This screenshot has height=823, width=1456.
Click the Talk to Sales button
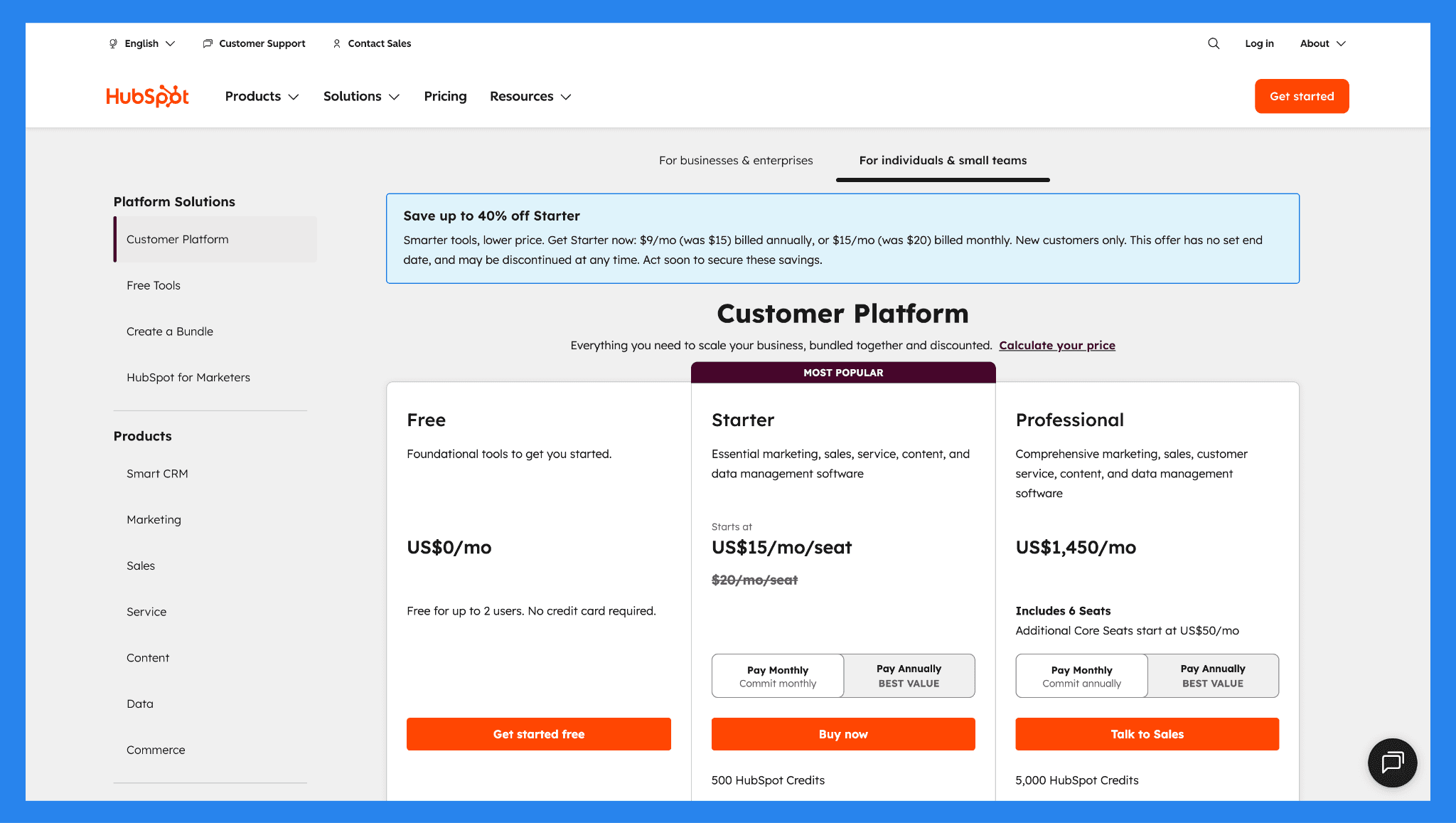1147,734
